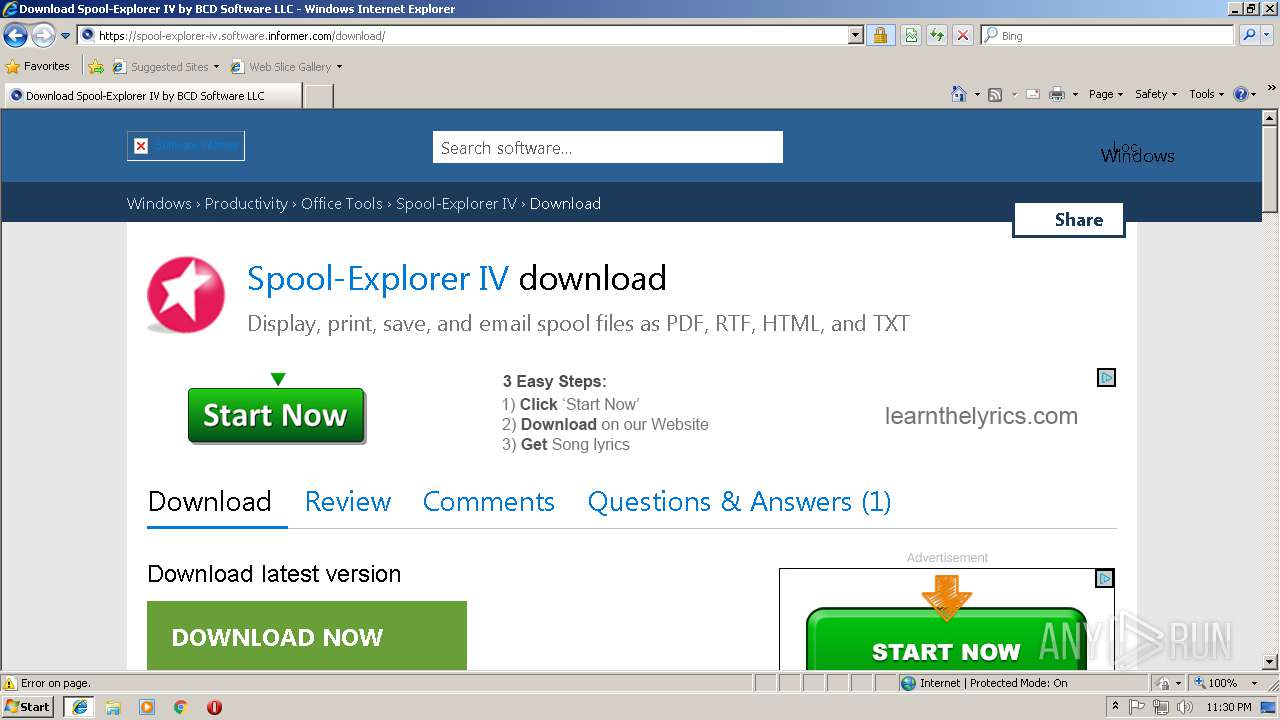Open the search provider dropdown arrow
The height and width of the screenshot is (720, 1280).
[x=1268, y=35]
